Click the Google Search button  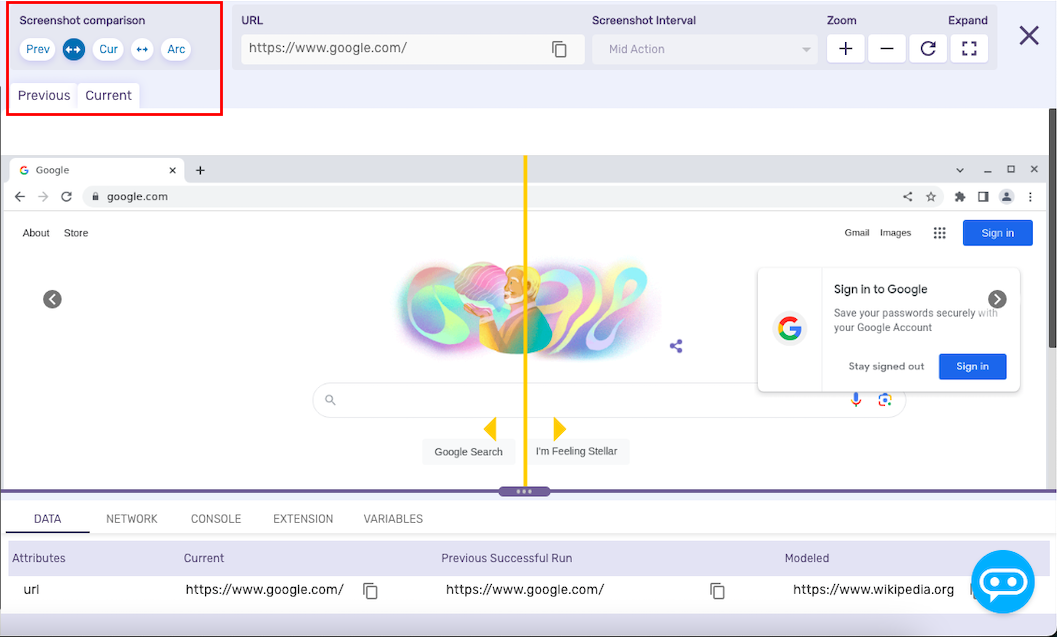[x=469, y=452]
